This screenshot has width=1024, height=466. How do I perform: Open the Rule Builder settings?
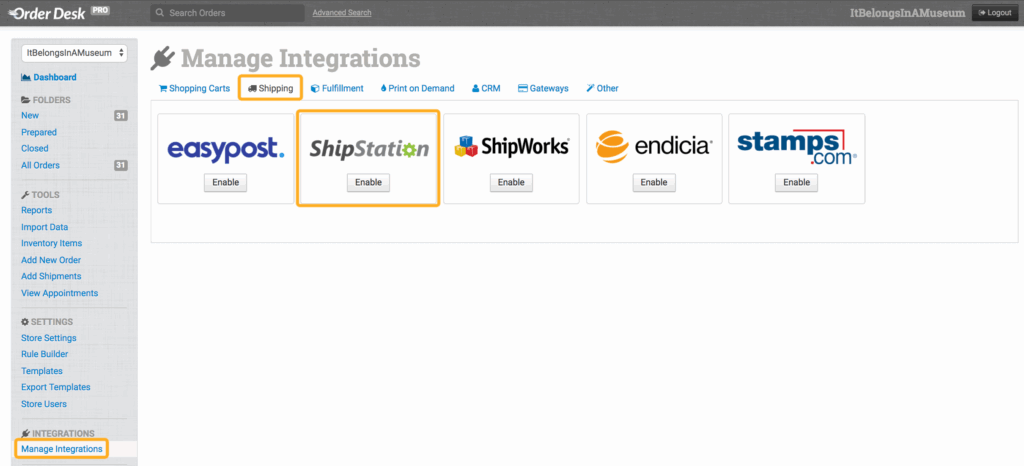45,354
